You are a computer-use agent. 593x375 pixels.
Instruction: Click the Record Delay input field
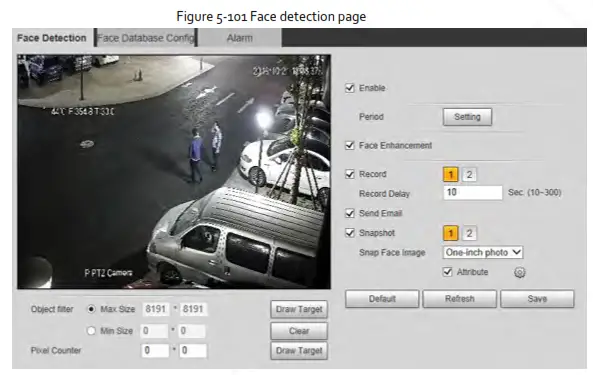tap(473, 193)
